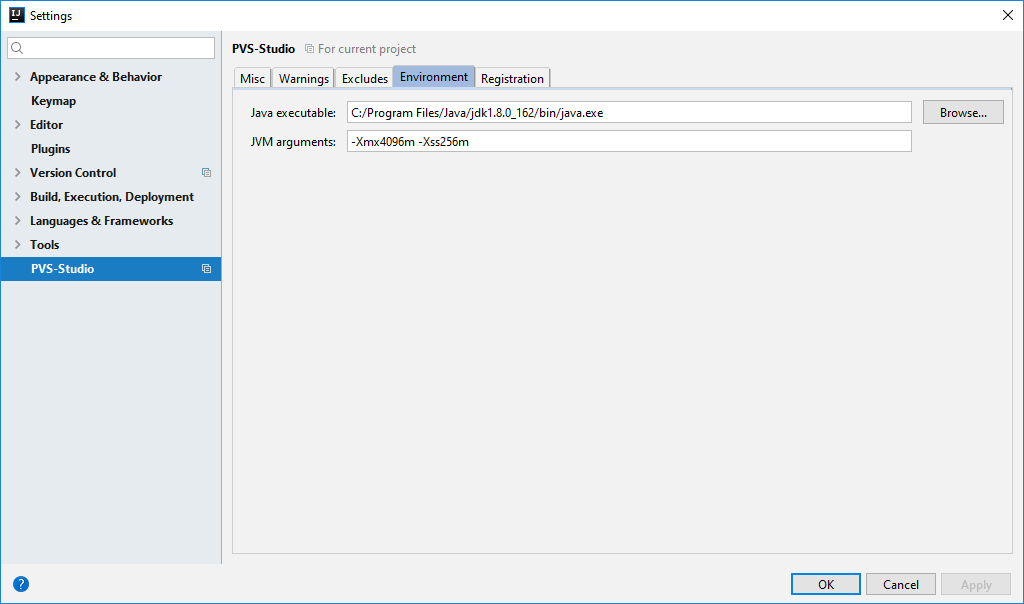Expand Version Control settings node

click(x=18, y=172)
